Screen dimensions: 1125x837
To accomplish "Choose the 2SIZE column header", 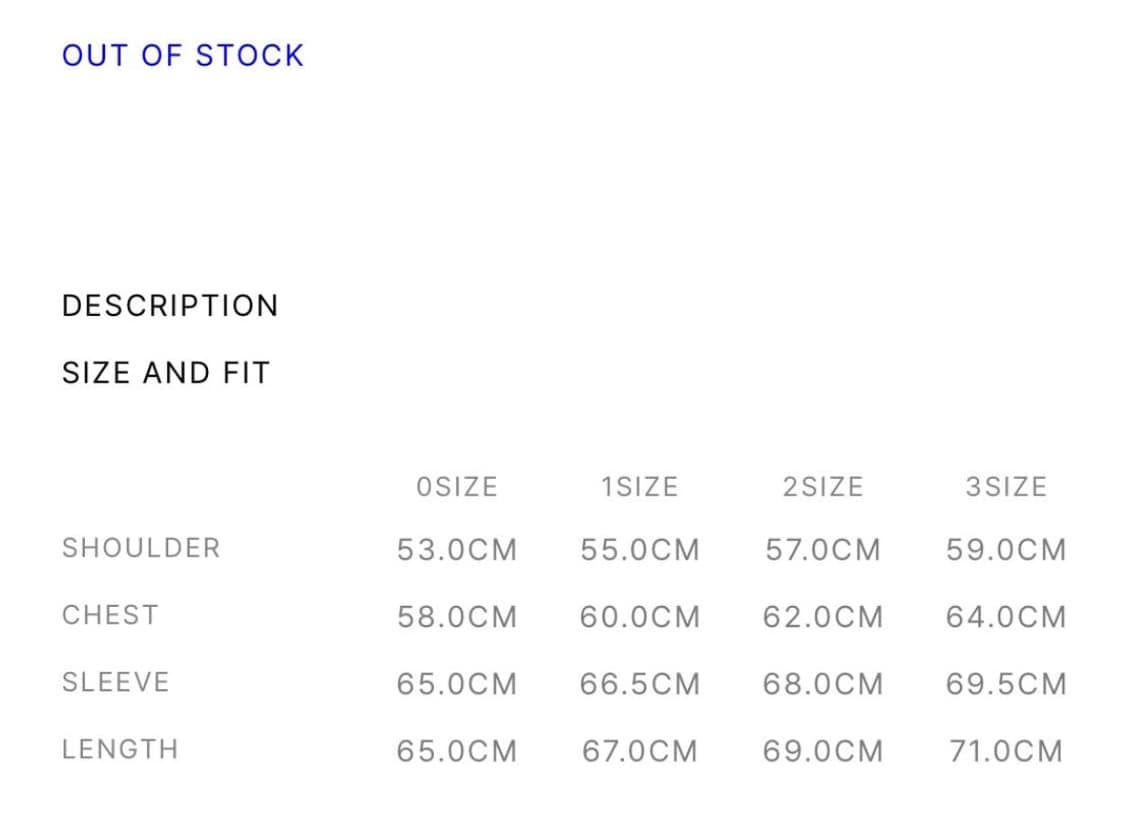I will [822, 487].
